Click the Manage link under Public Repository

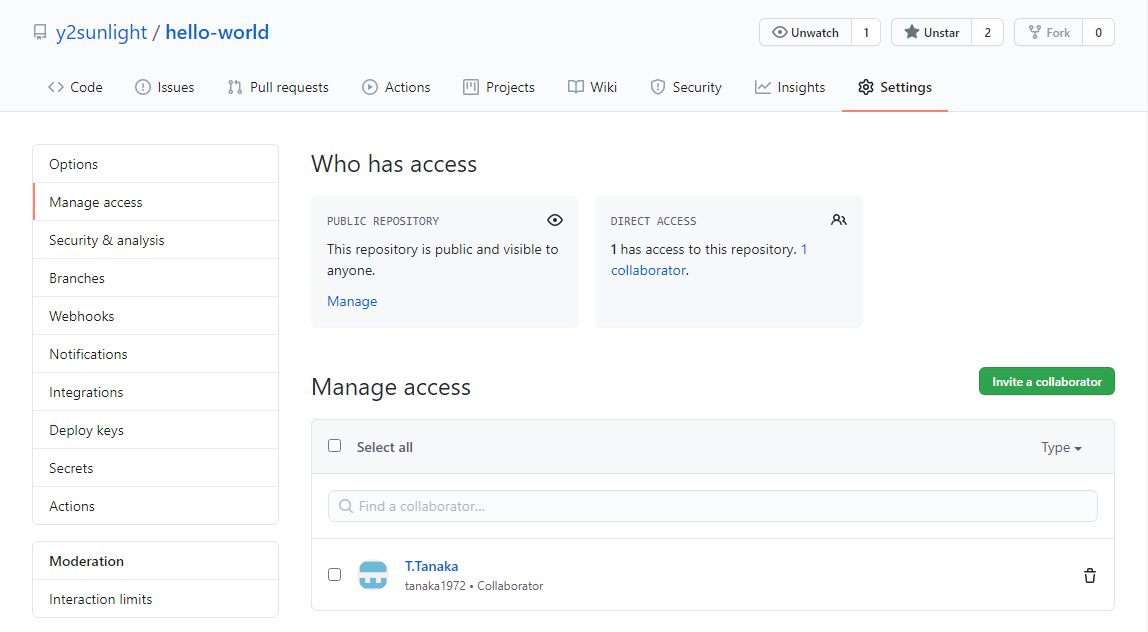[352, 301]
